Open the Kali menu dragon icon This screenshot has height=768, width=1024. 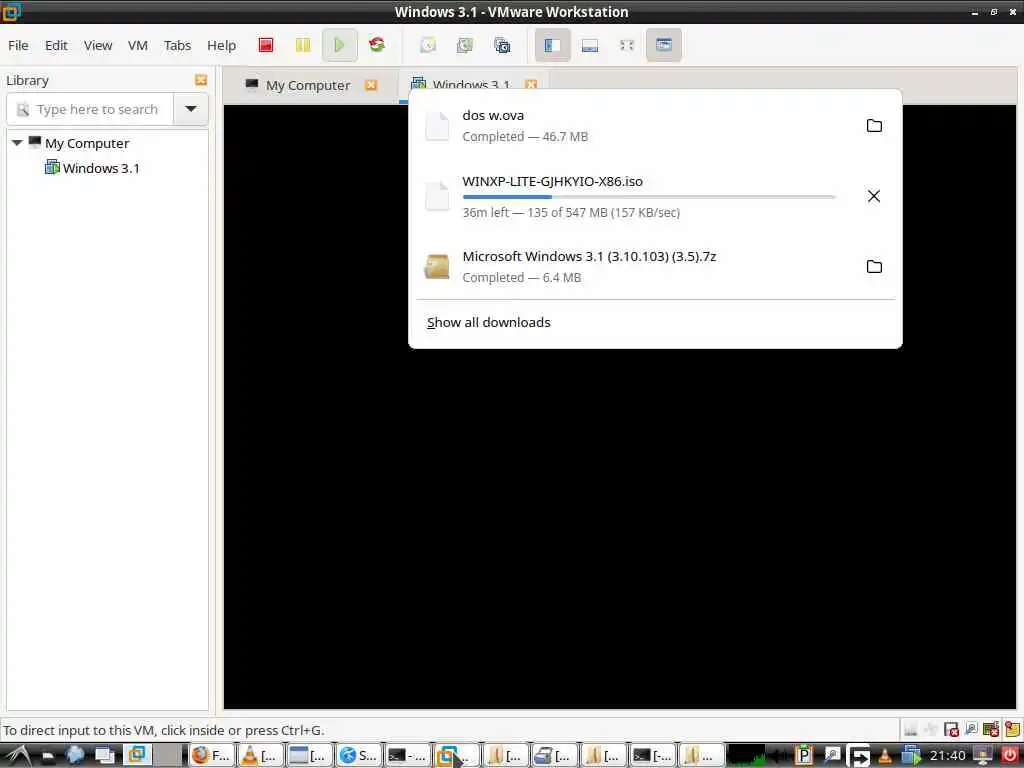point(18,756)
